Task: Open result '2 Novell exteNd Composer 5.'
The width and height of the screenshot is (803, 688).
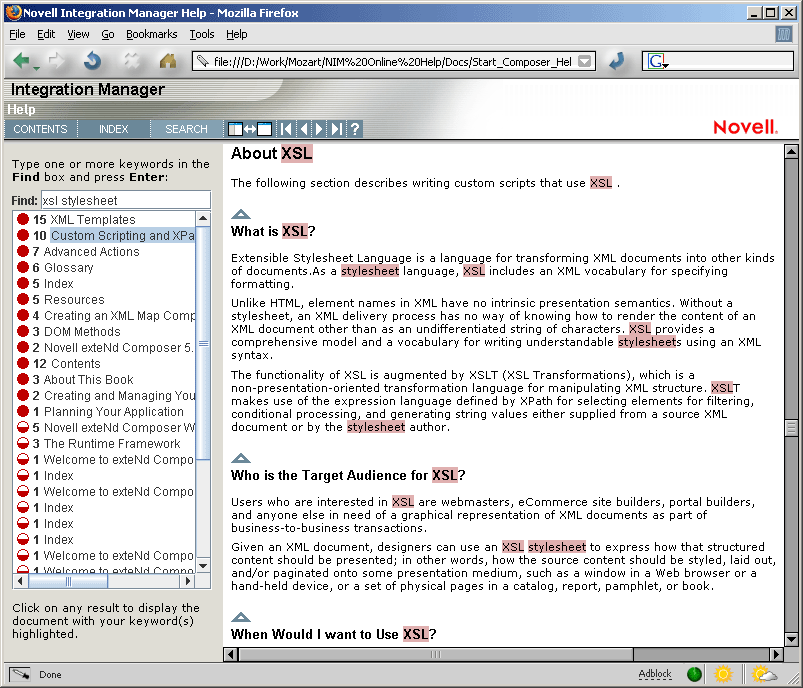Action: click(x=105, y=347)
